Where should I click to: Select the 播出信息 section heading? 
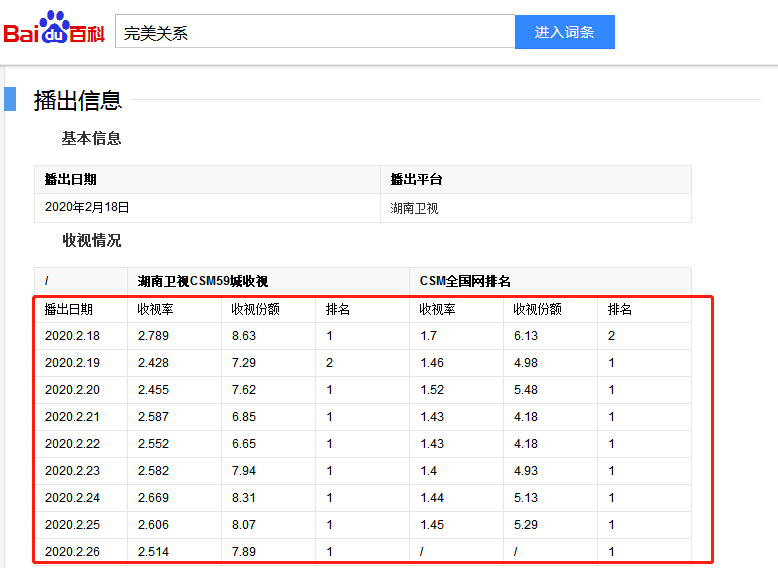(78, 100)
